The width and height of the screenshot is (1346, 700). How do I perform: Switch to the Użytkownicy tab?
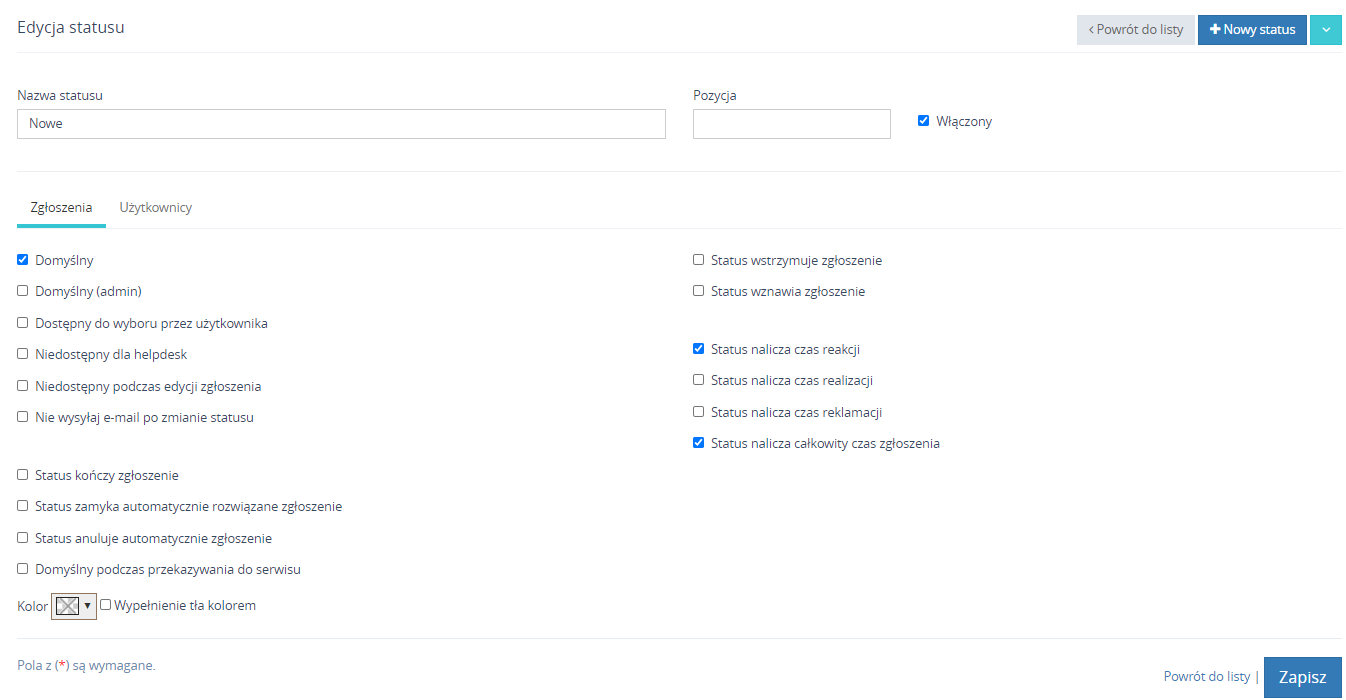[x=156, y=208]
